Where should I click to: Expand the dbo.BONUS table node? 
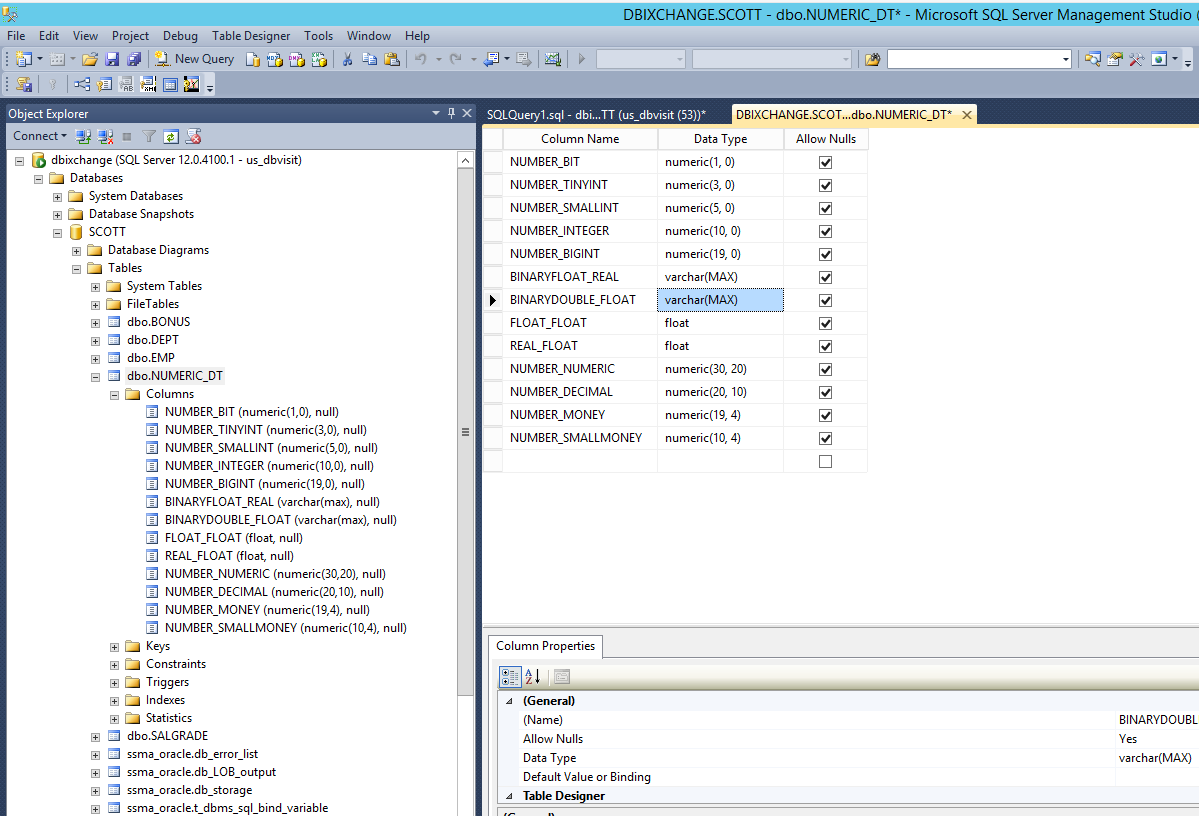(x=96, y=323)
